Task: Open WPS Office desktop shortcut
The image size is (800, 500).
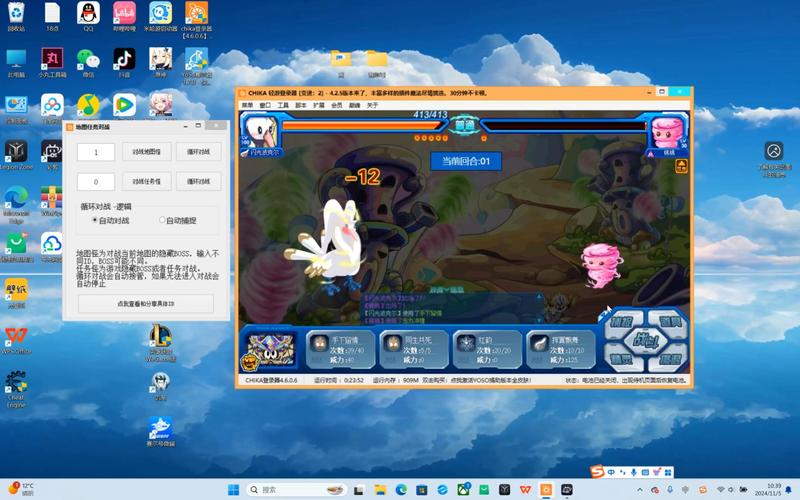Action: [x=16, y=336]
